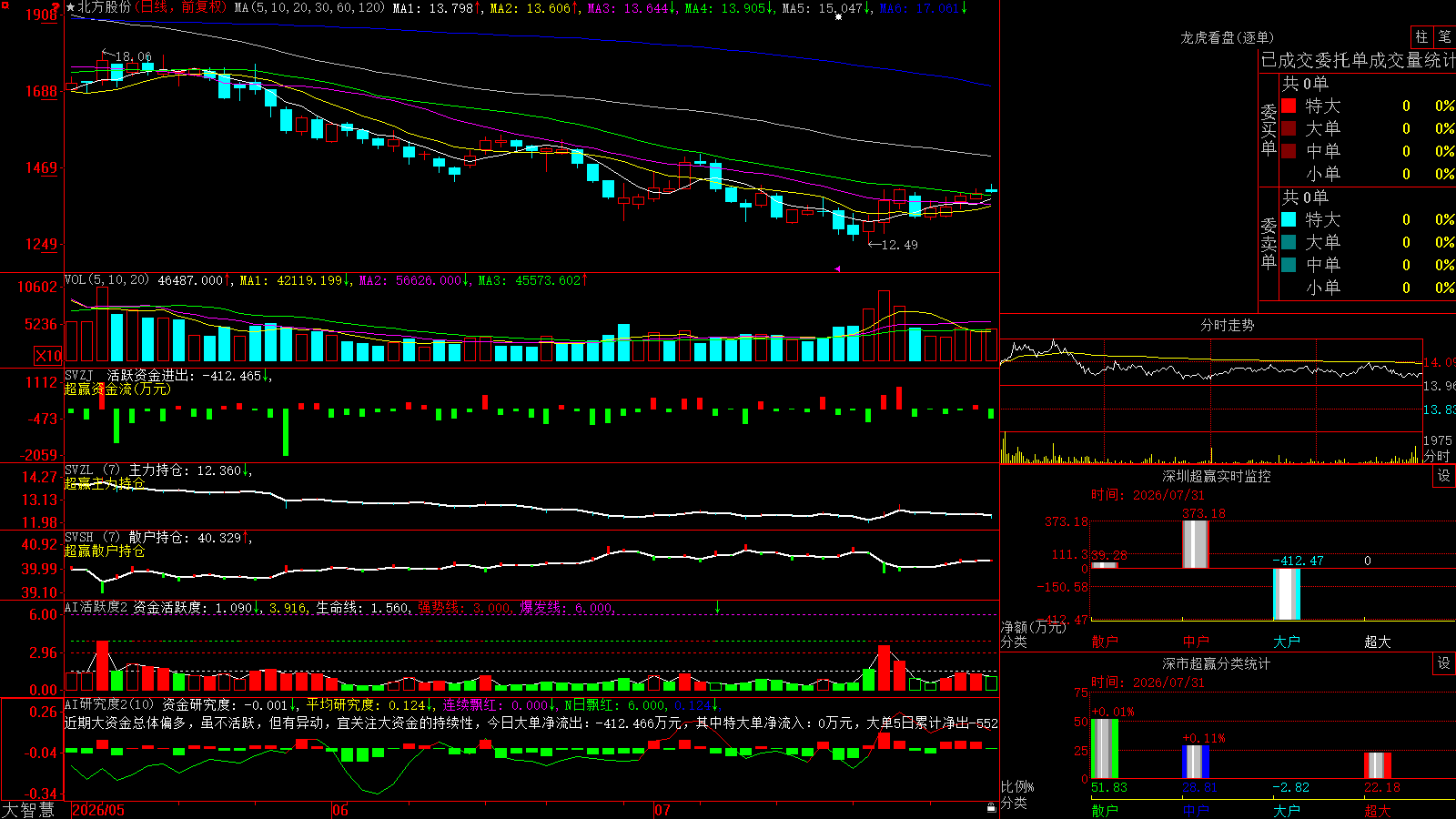The width and height of the screenshot is (1456, 819).
Task: Click the 爆发线: 6.000 label
Action: [566, 608]
